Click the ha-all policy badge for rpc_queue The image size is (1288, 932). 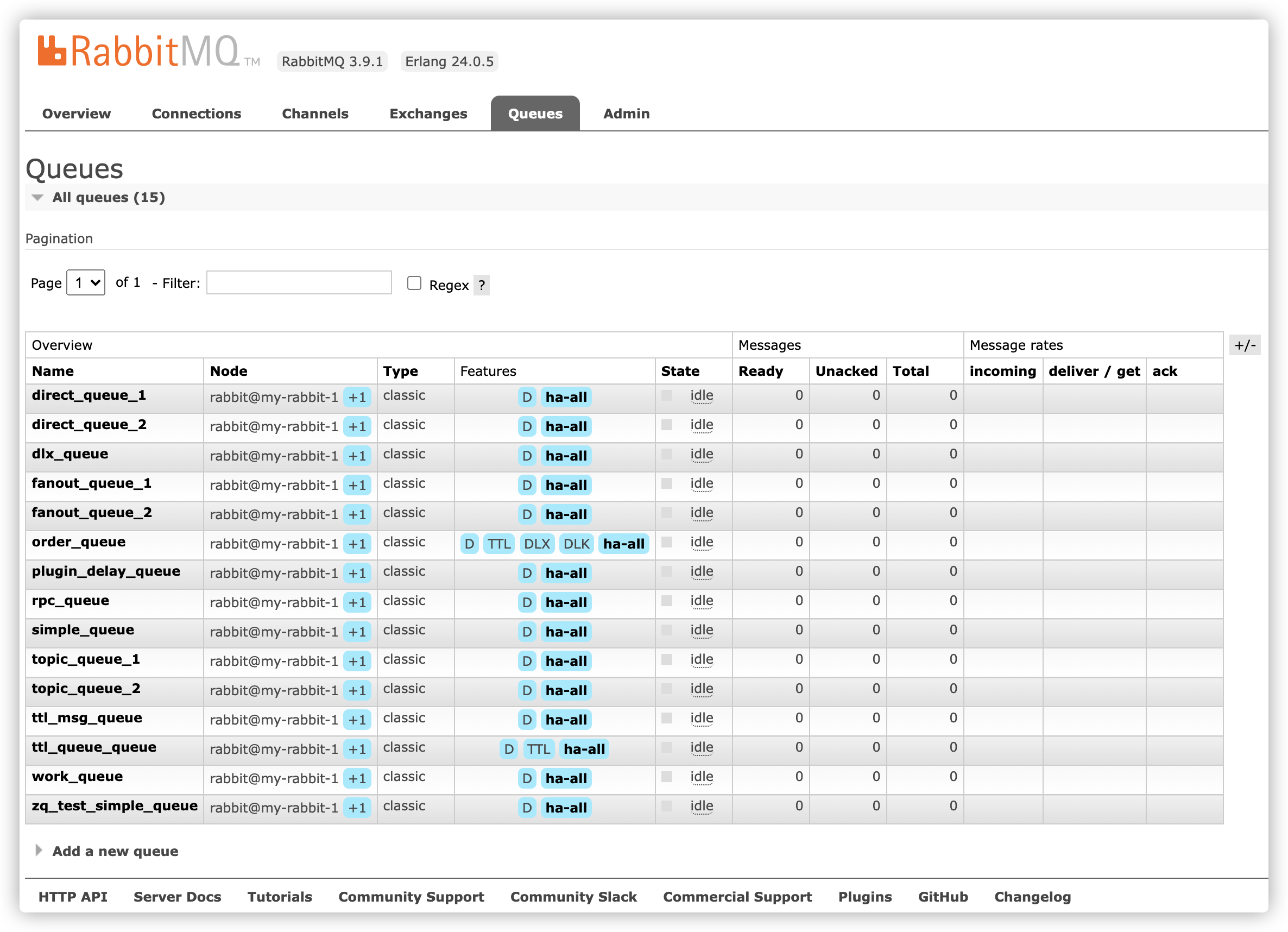566,602
